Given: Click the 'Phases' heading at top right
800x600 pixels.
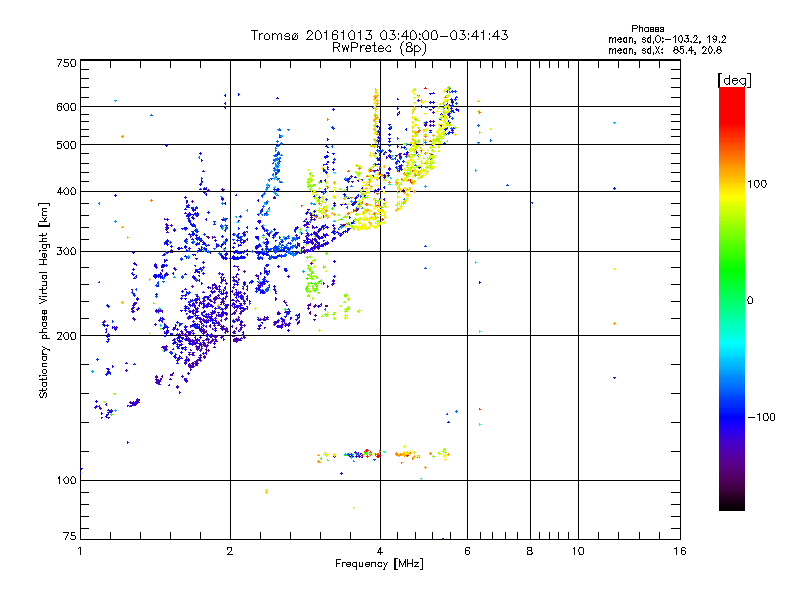Looking at the screenshot, I should click(x=647, y=29).
